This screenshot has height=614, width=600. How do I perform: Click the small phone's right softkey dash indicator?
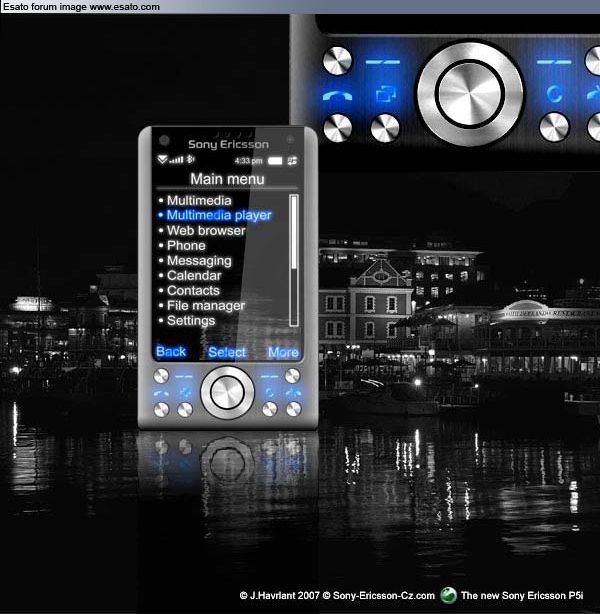269,377
